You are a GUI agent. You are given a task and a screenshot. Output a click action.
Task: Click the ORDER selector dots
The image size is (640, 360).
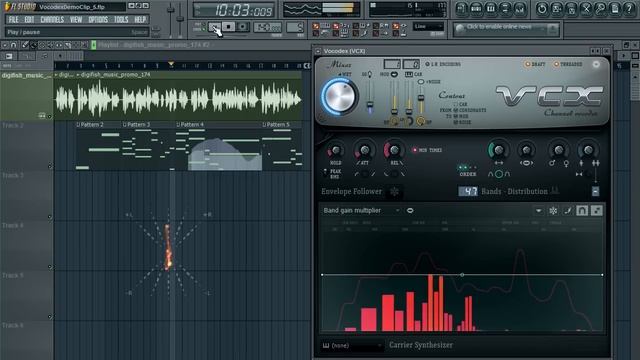click(x=467, y=167)
